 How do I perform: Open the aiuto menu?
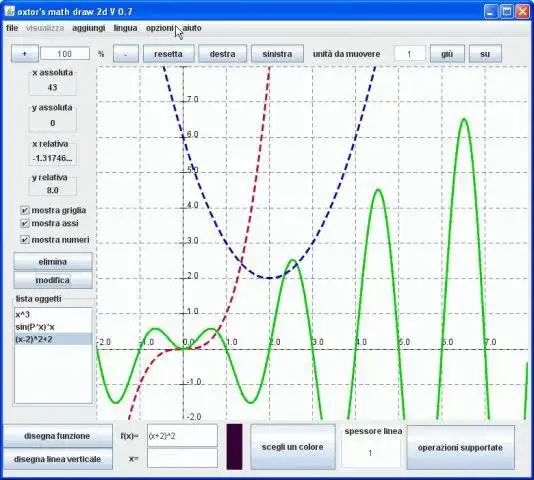pos(192,28)
